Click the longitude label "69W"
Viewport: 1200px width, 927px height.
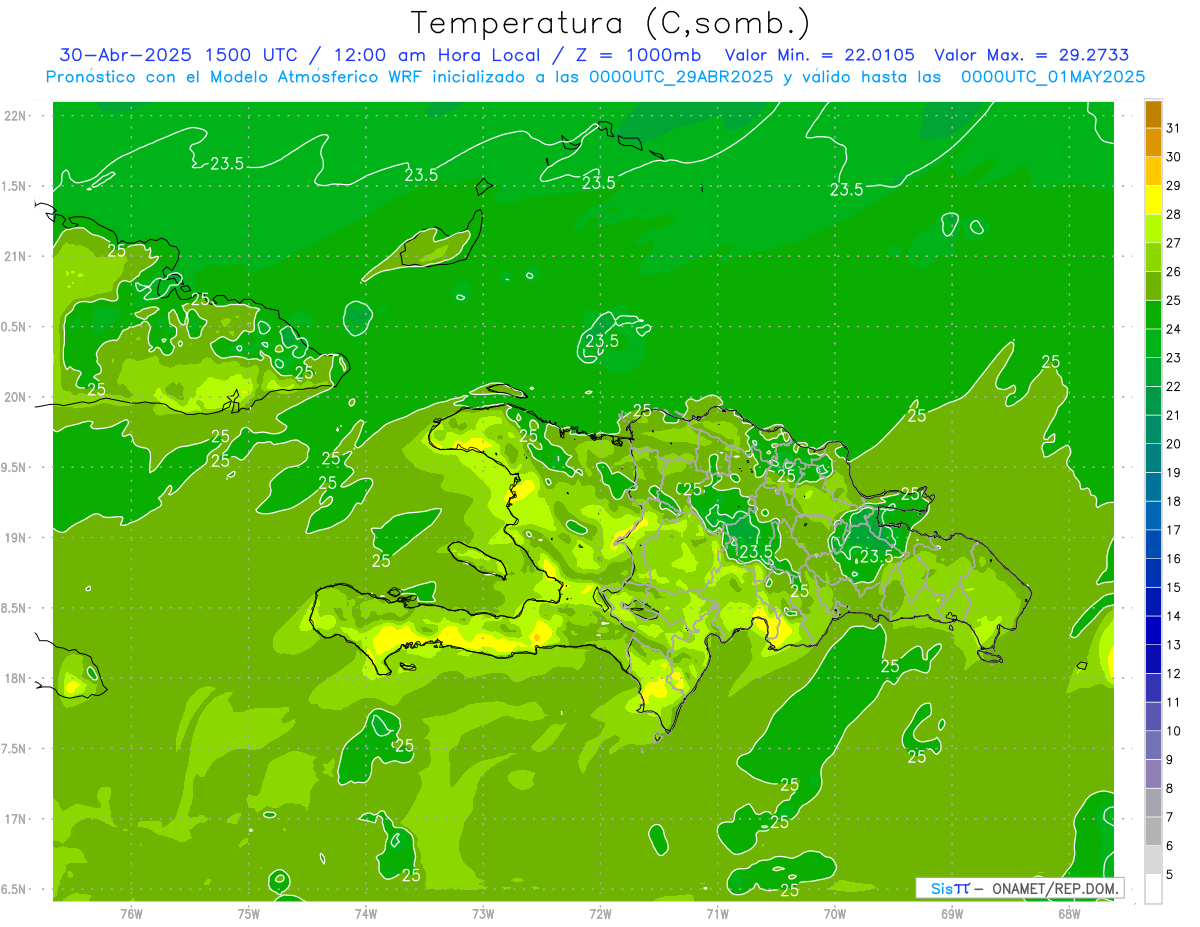(x=952, y=913)
